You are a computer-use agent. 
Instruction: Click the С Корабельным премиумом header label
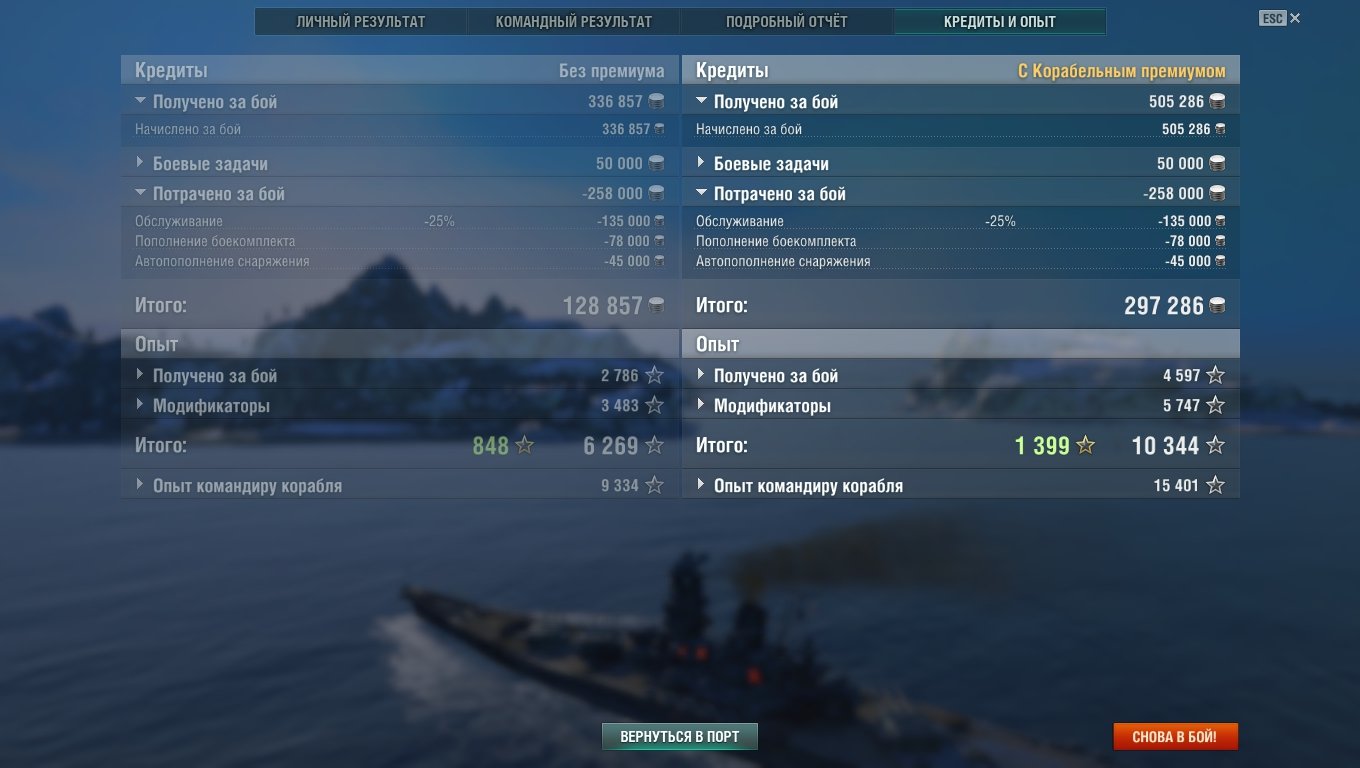coord(1122,71)
